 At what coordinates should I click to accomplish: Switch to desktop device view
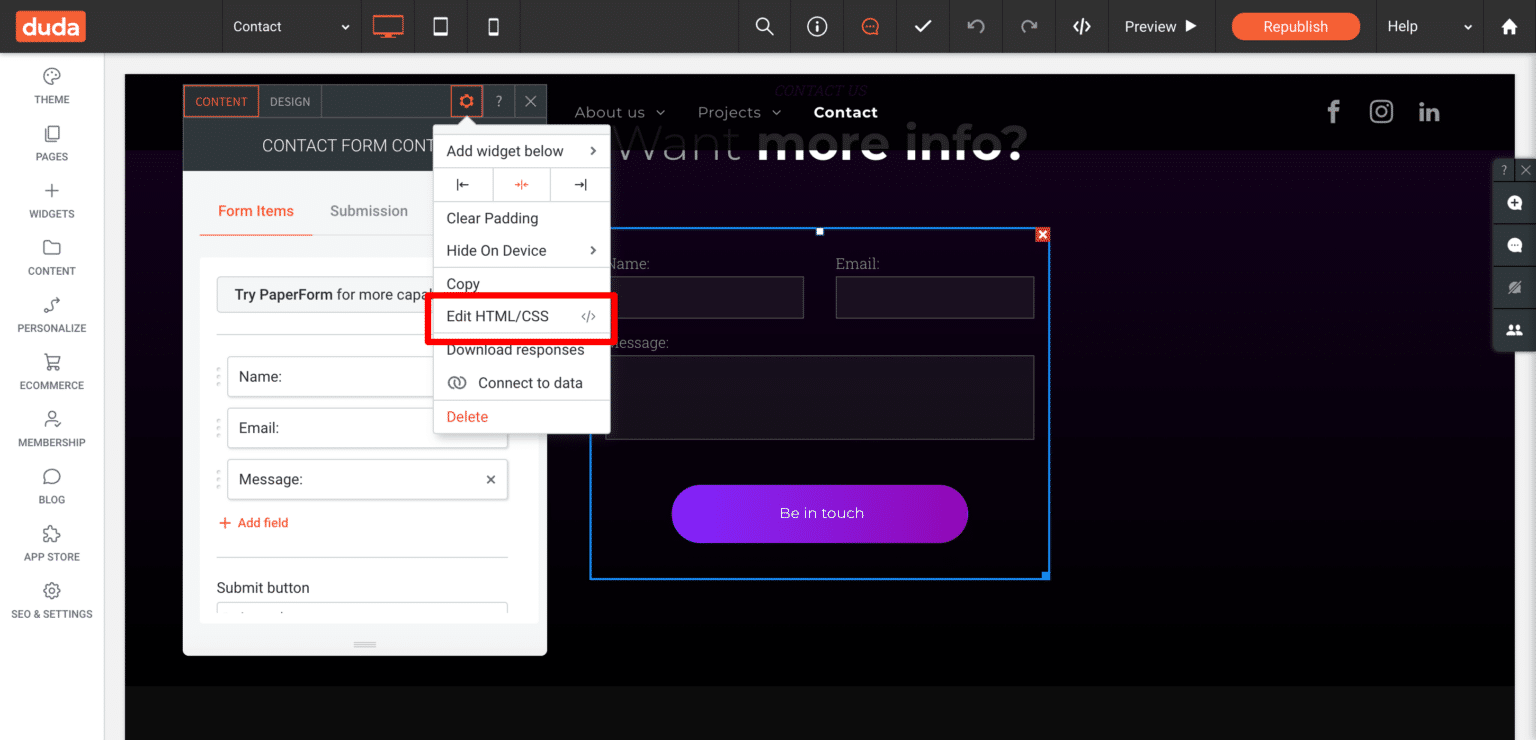388,27
